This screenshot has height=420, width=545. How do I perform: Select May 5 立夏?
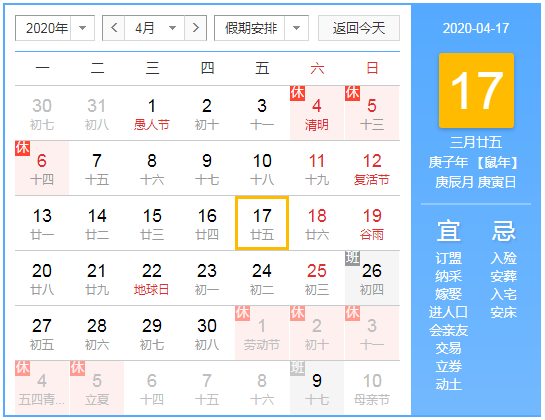point(97,388)
